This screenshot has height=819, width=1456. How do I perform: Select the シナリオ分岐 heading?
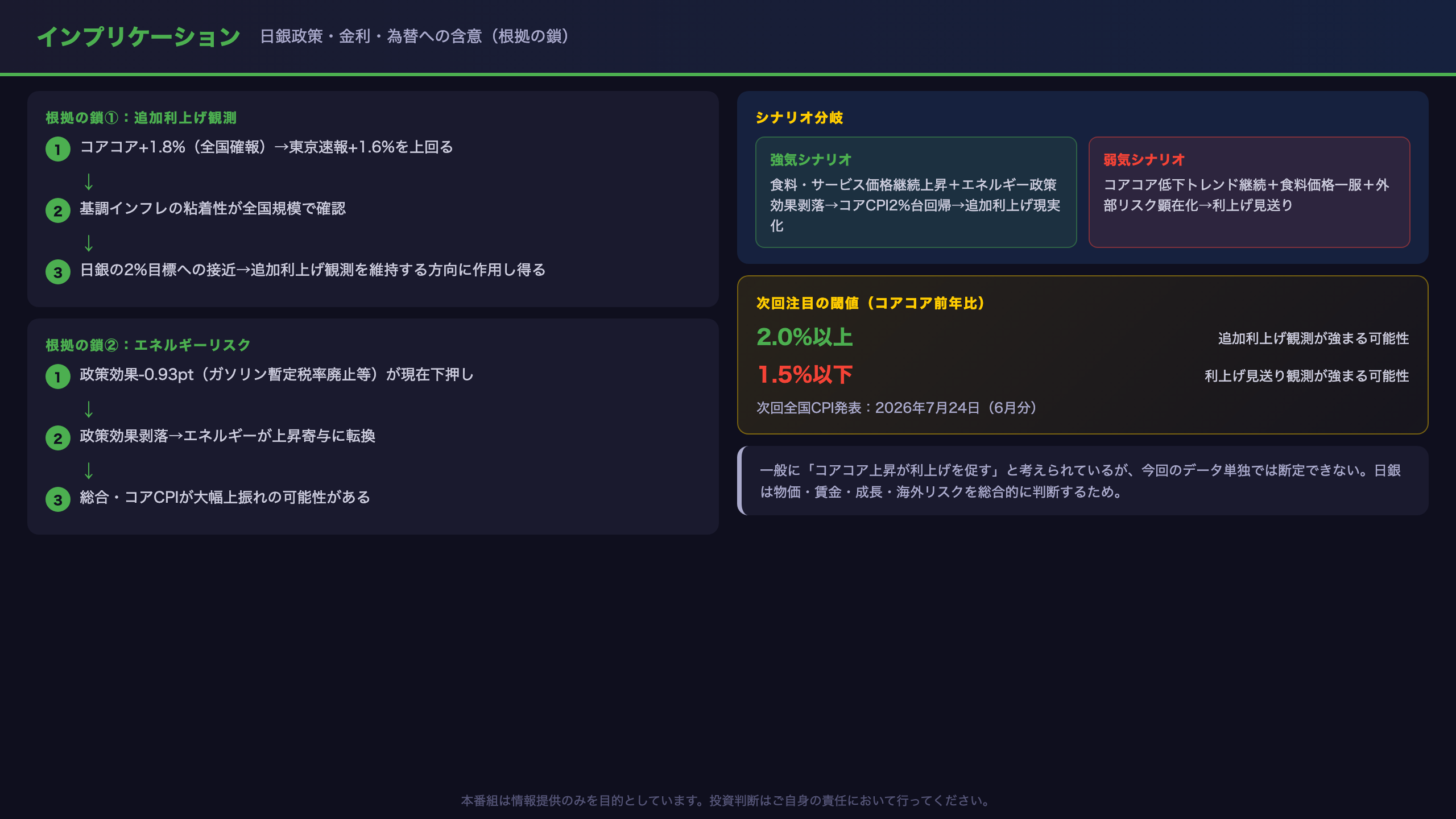coord(799,118)
